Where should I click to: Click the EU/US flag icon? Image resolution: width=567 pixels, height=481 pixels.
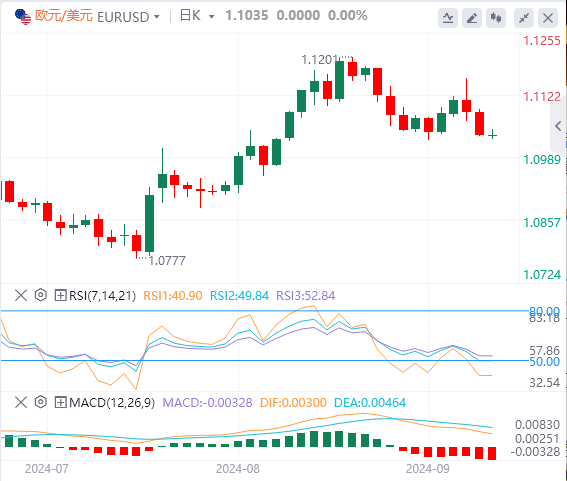23,17
